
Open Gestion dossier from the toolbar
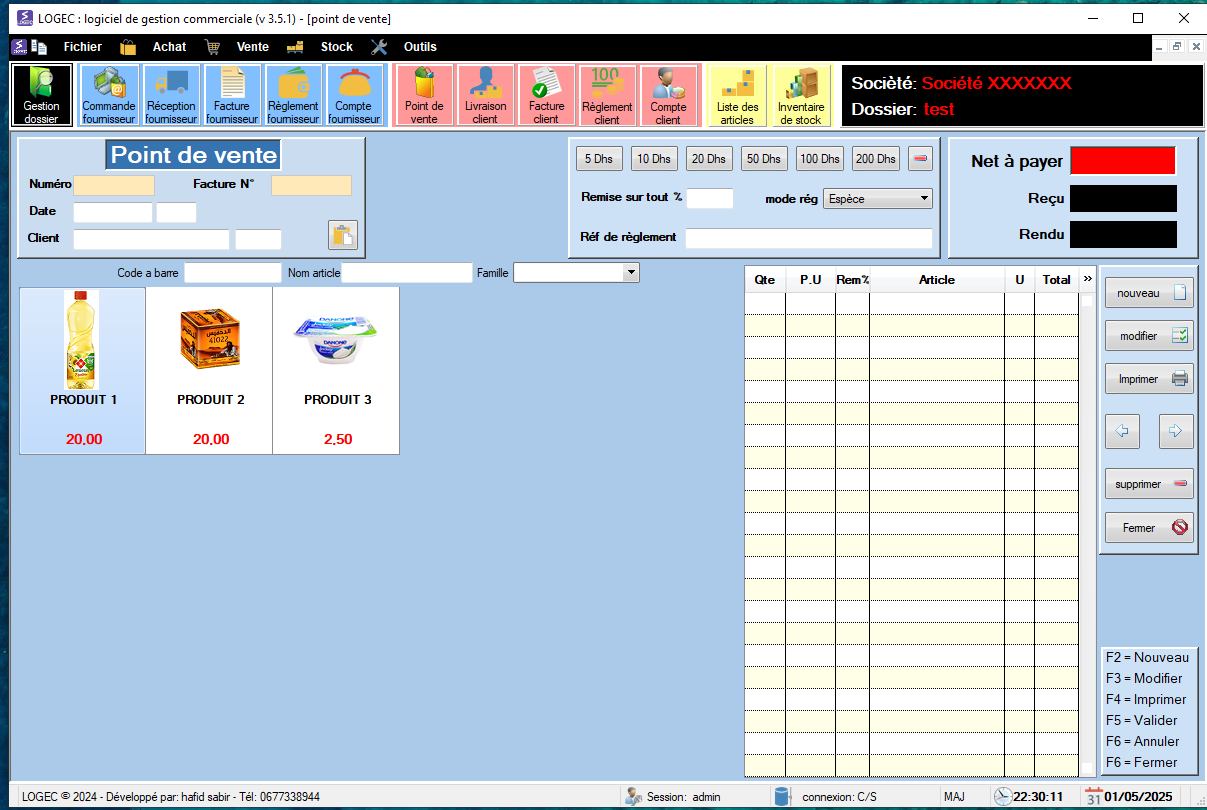point(42,96)
